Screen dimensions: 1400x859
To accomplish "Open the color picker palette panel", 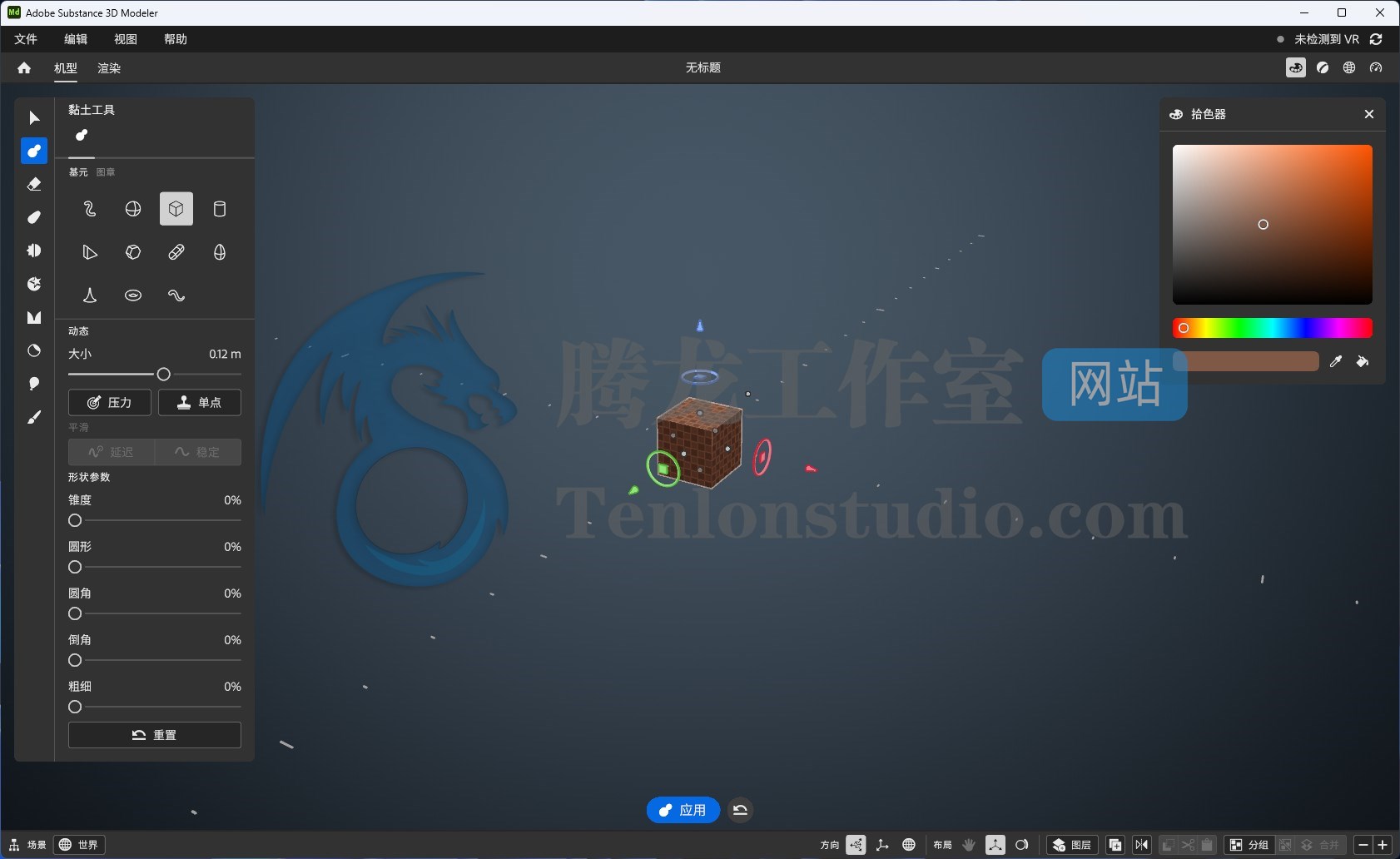I will tap(1296, 67).
